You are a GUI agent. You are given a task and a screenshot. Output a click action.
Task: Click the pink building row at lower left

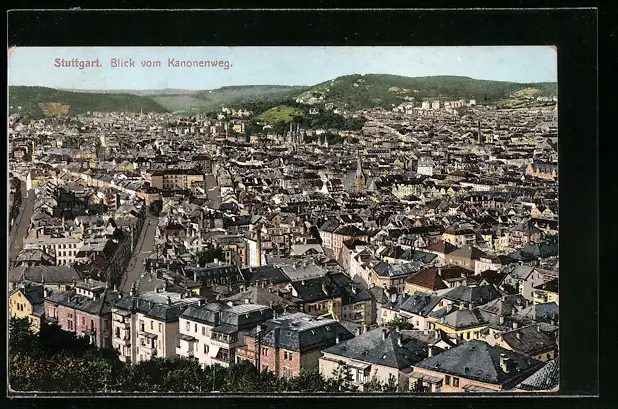(80, 315)
